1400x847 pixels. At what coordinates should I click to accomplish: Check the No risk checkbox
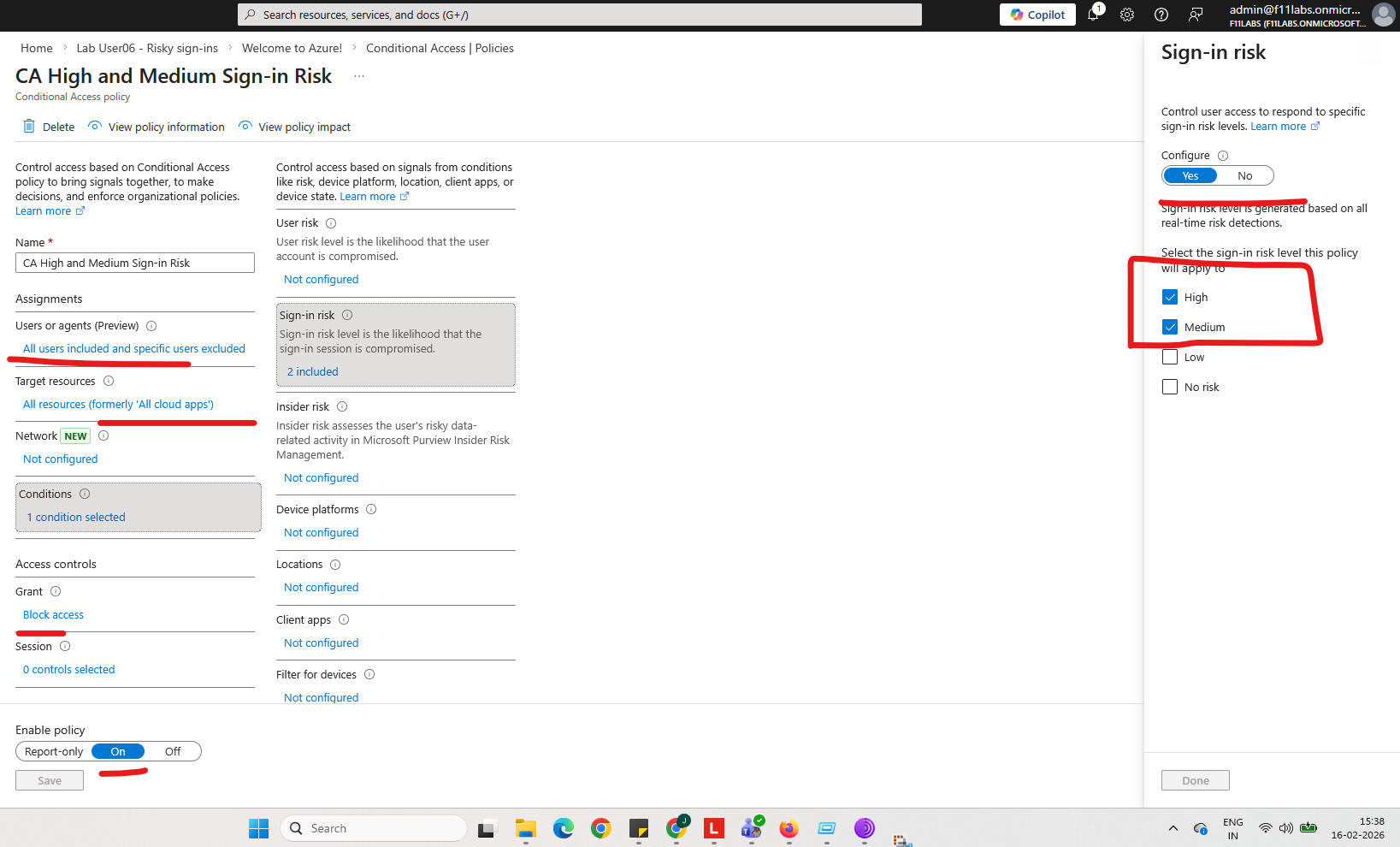point(1170,387)
